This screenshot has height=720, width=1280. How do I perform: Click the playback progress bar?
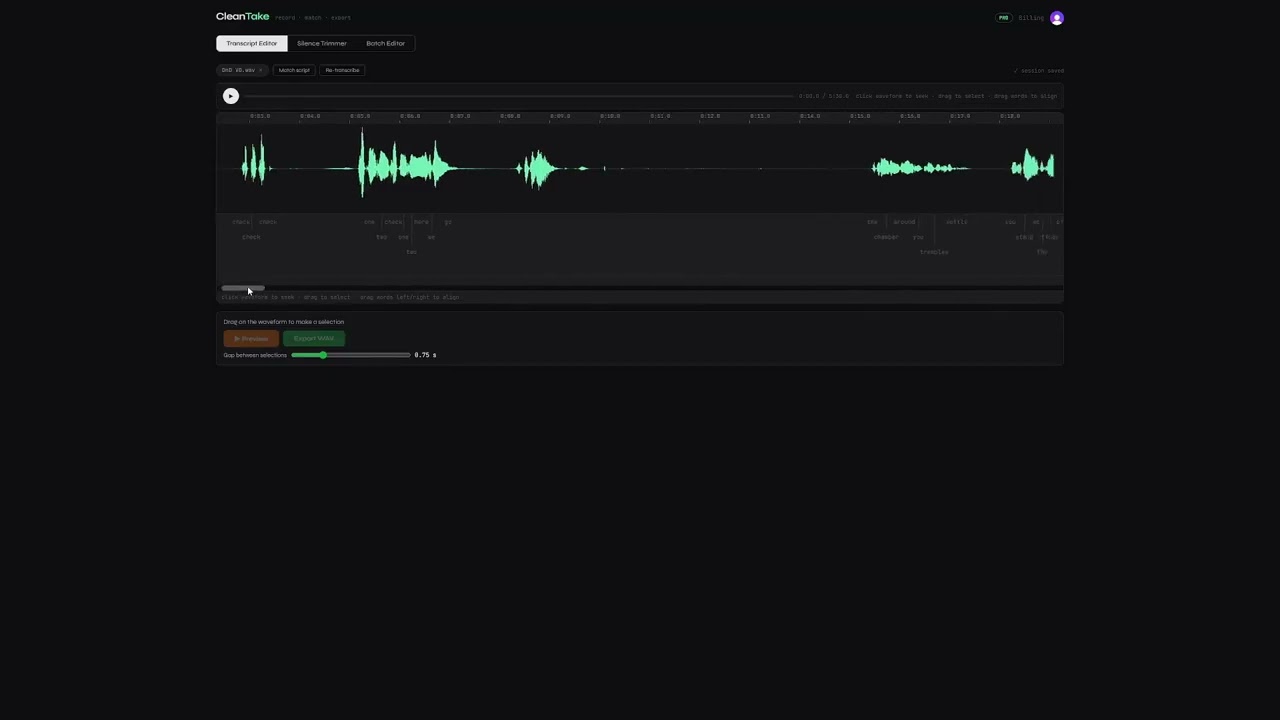pos(519,96)
